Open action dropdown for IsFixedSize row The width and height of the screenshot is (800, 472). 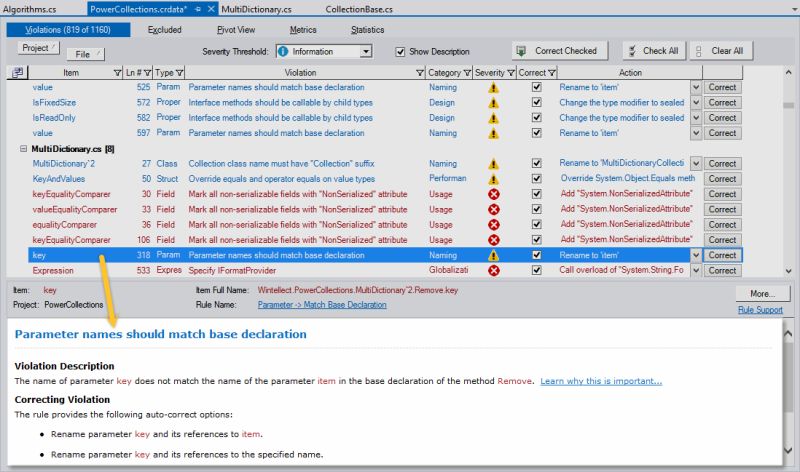696,103
